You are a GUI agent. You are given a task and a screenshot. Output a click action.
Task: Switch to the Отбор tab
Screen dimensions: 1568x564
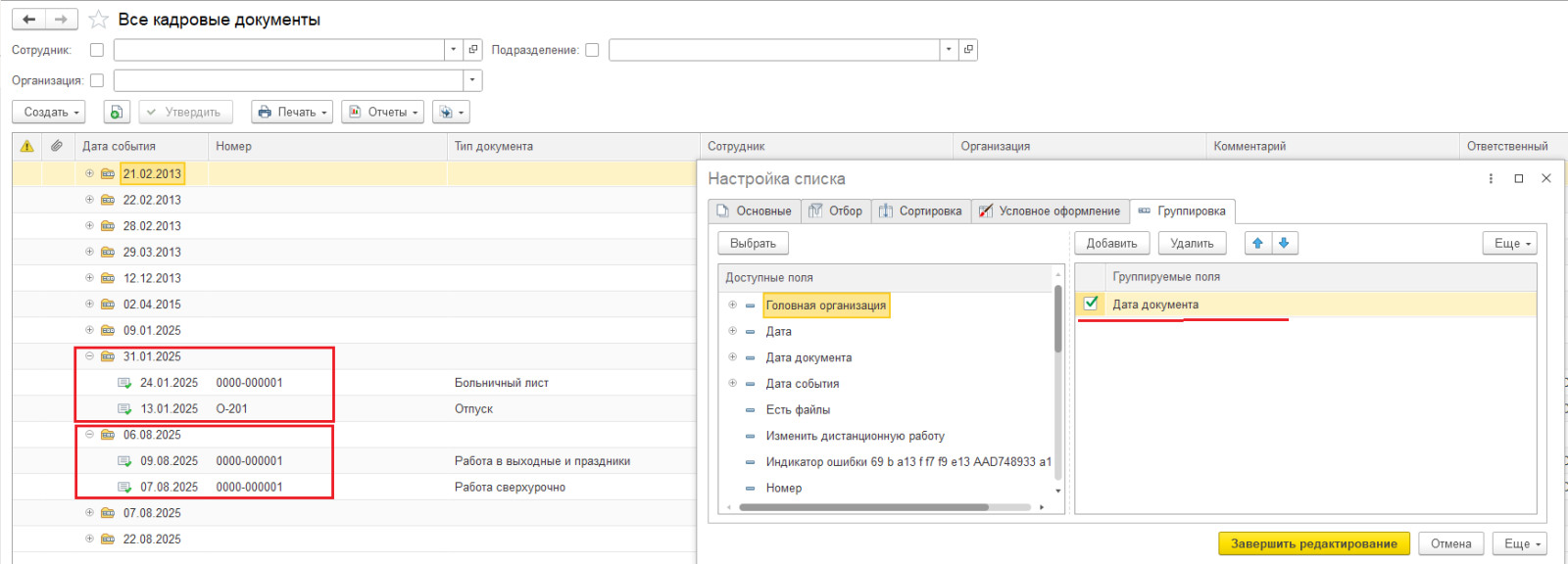coord(836,211)
